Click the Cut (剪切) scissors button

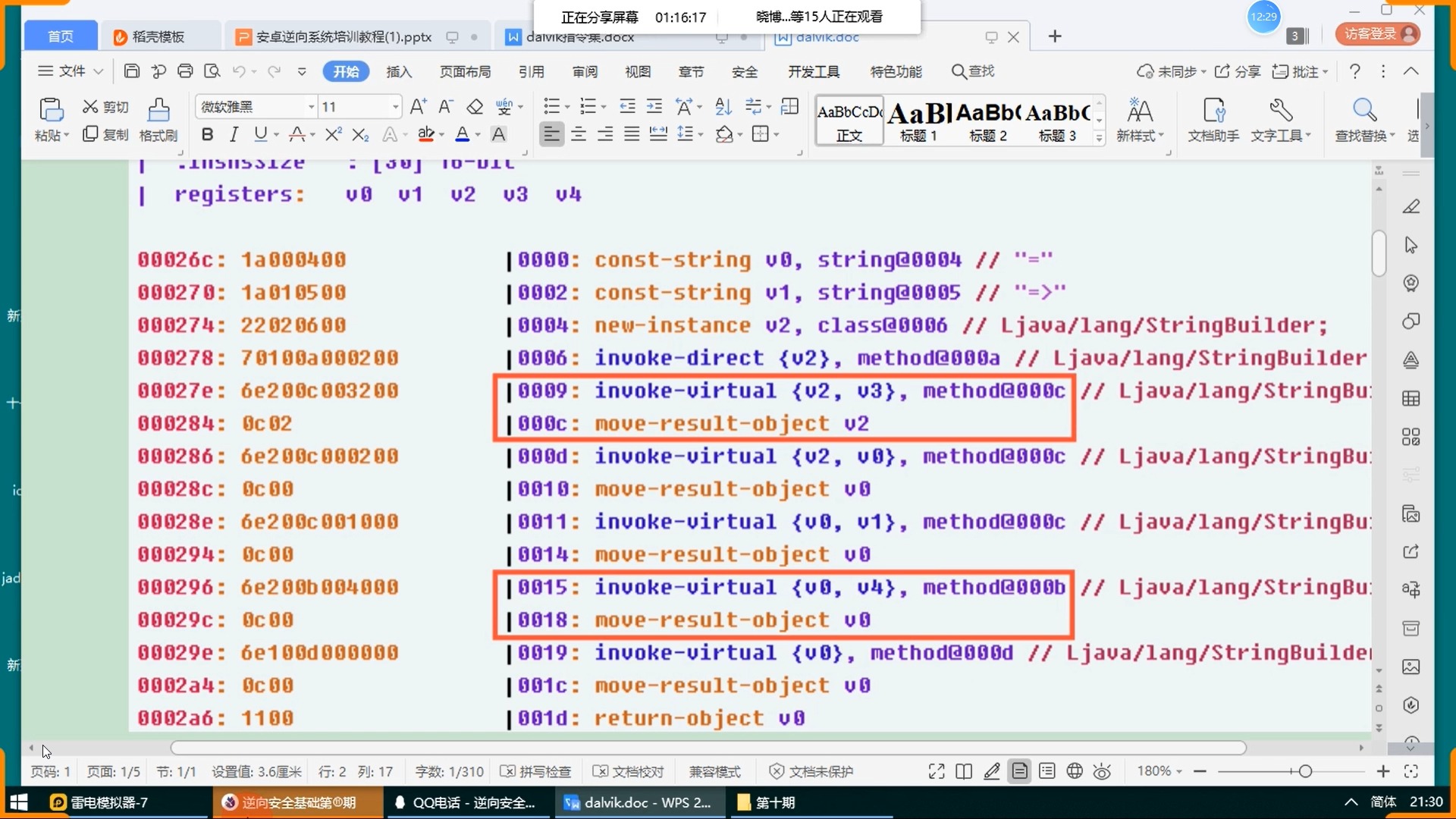[x=105, y=107]
